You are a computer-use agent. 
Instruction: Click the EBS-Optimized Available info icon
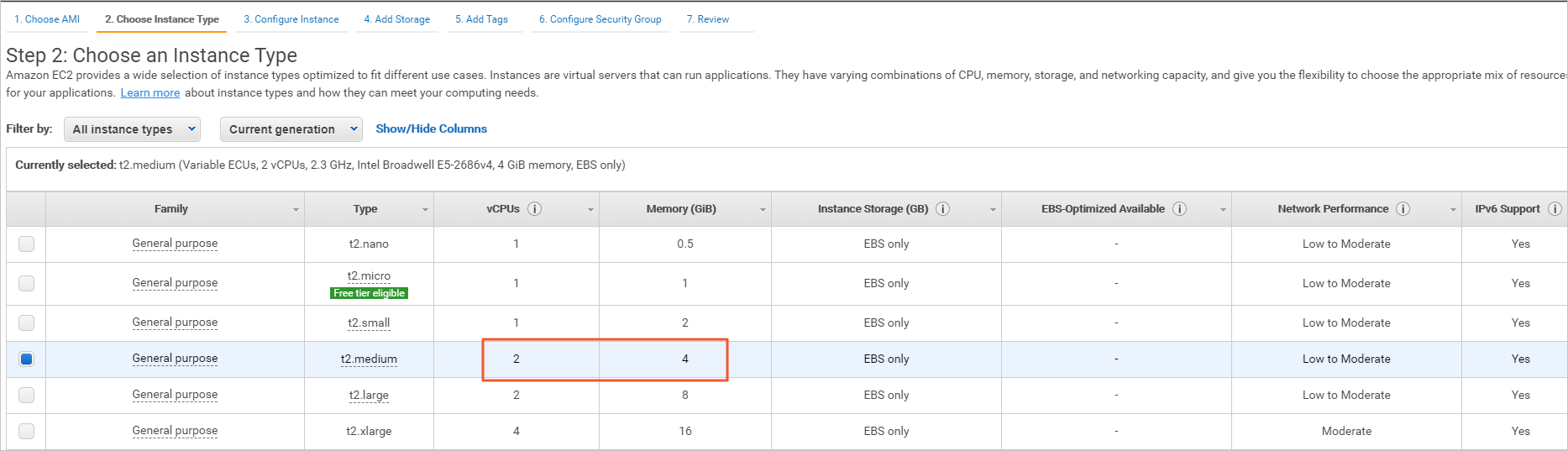point(1179,209)
